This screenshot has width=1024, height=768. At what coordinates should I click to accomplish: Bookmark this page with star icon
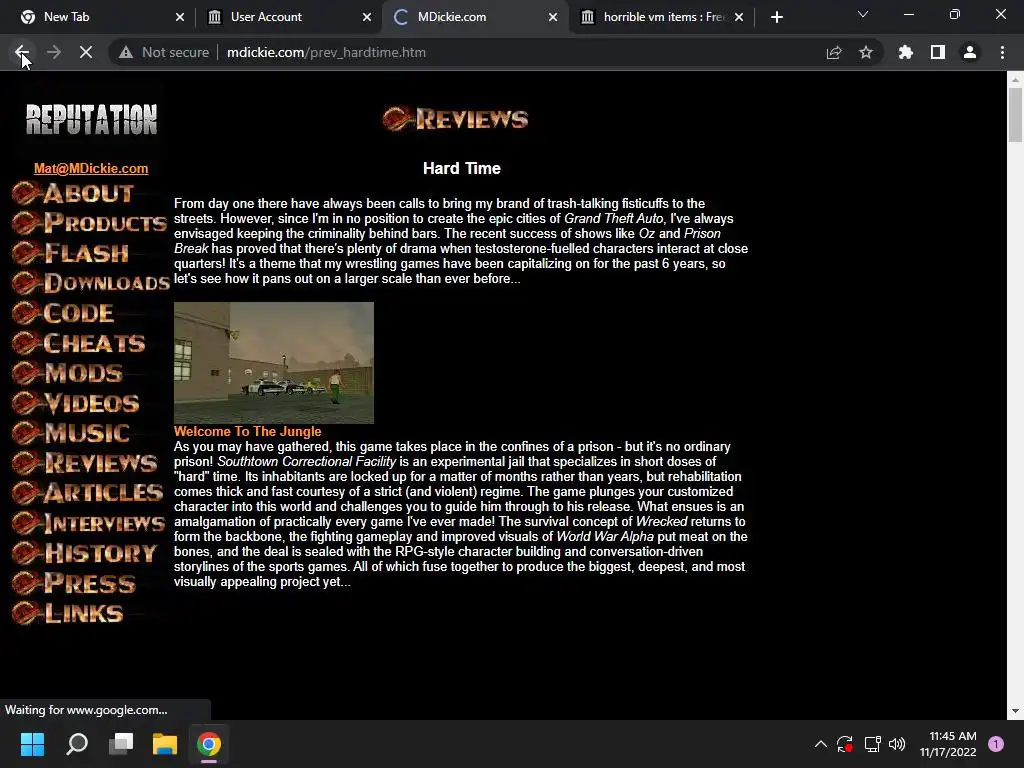(866, 52)
